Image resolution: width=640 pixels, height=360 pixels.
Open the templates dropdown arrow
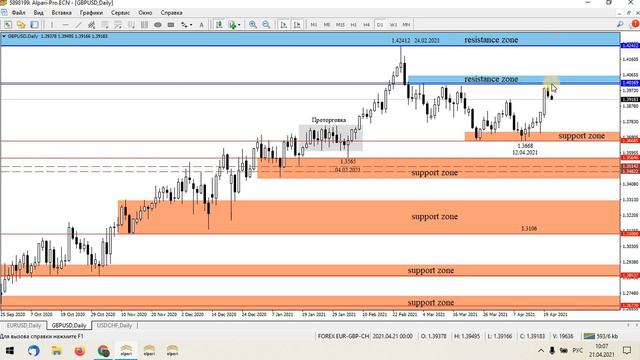[x=239, y=25]
